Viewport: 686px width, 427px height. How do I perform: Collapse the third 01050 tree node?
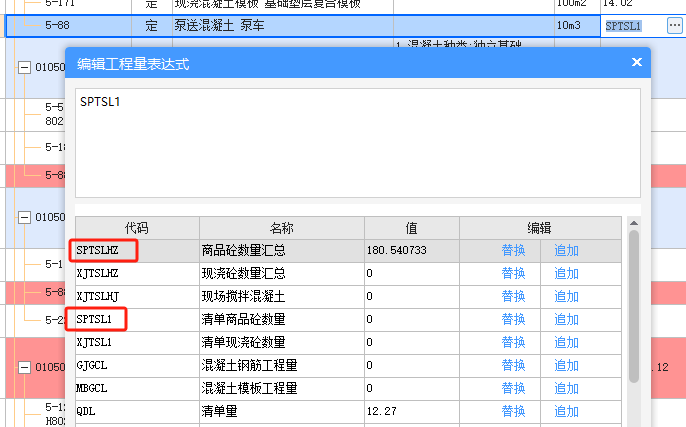tap(24, 367)
